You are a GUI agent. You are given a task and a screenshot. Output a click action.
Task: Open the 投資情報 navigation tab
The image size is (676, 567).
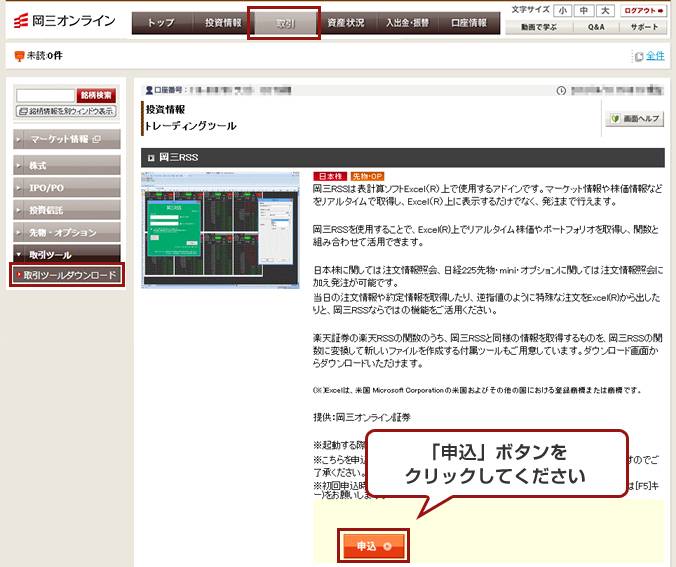[x=223, y=23]
